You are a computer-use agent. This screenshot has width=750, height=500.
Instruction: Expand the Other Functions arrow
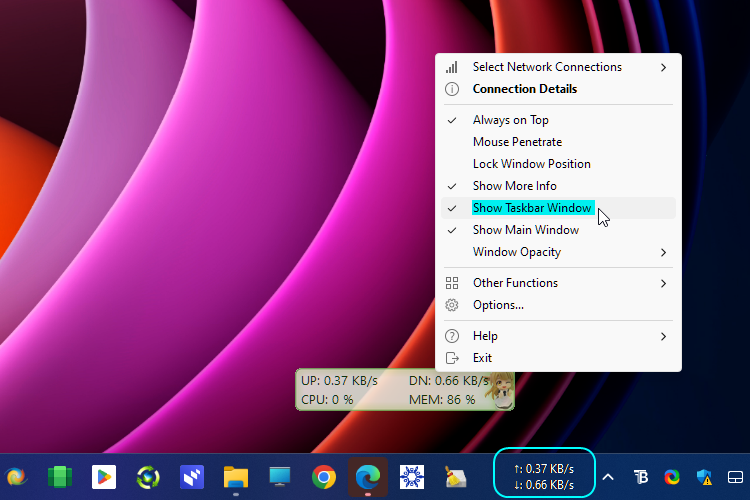pyautogui.click(x=663, y=283)
